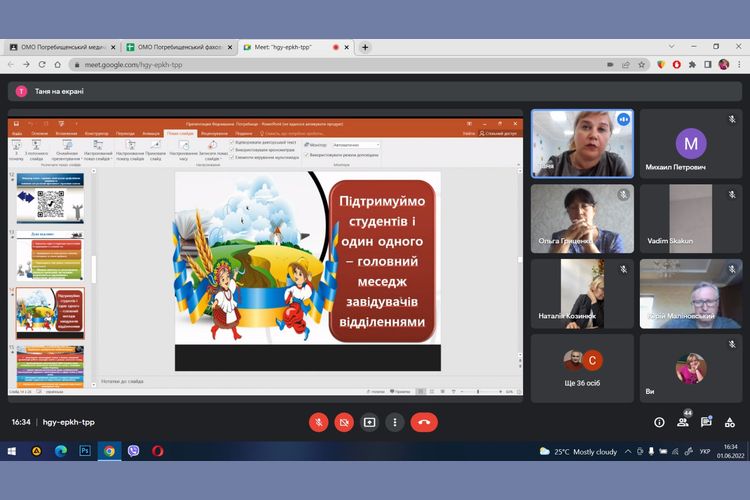Click the "Ще 36 осіб" participants tile
Image resolution: width=750 pixels, height=500 pixels.
click(581, 368)
